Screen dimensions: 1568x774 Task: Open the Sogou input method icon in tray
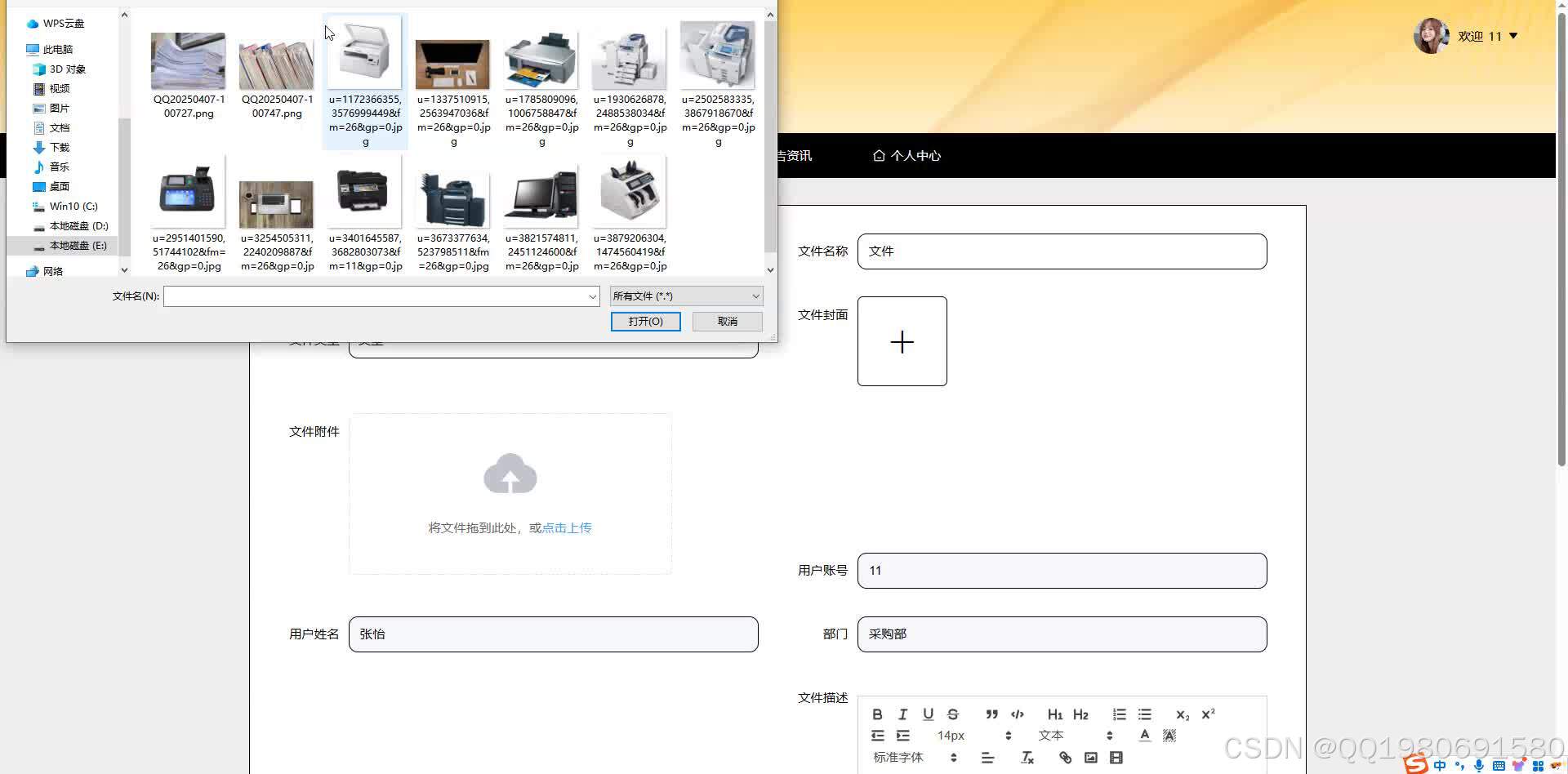(x=1415, y=764)
